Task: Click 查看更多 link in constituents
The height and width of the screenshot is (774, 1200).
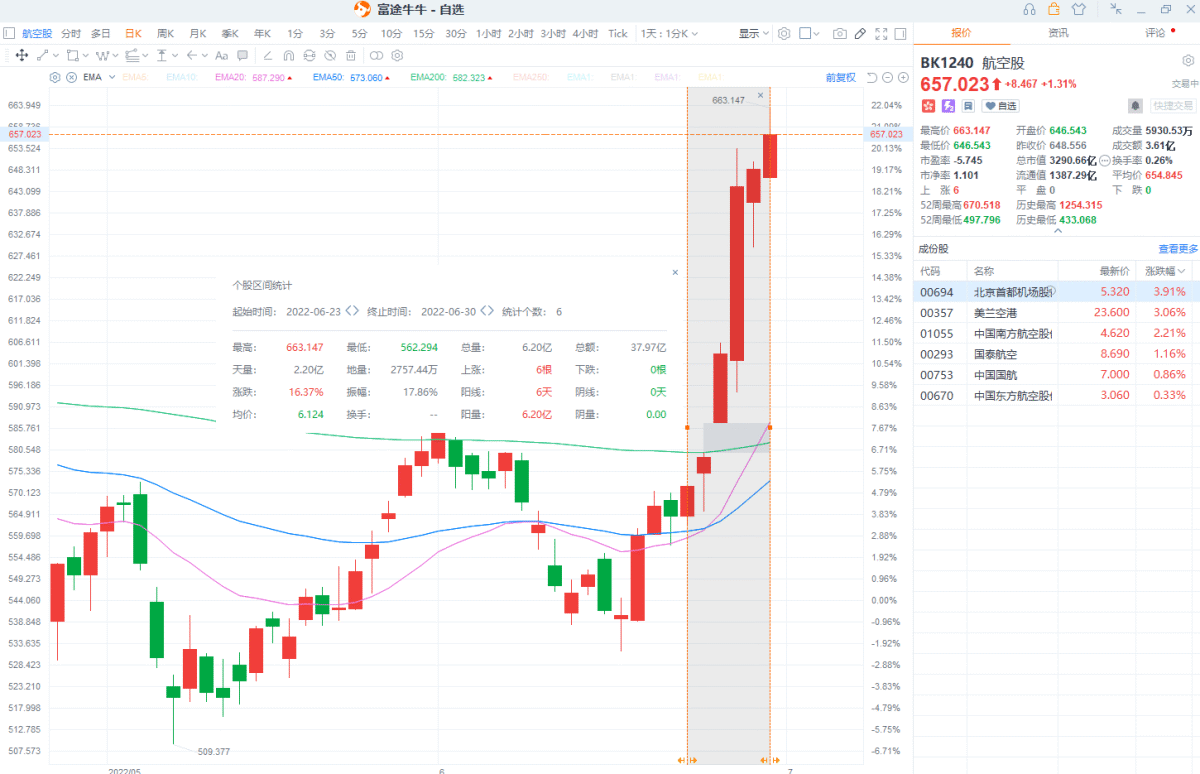Action: pos(1178,248)
